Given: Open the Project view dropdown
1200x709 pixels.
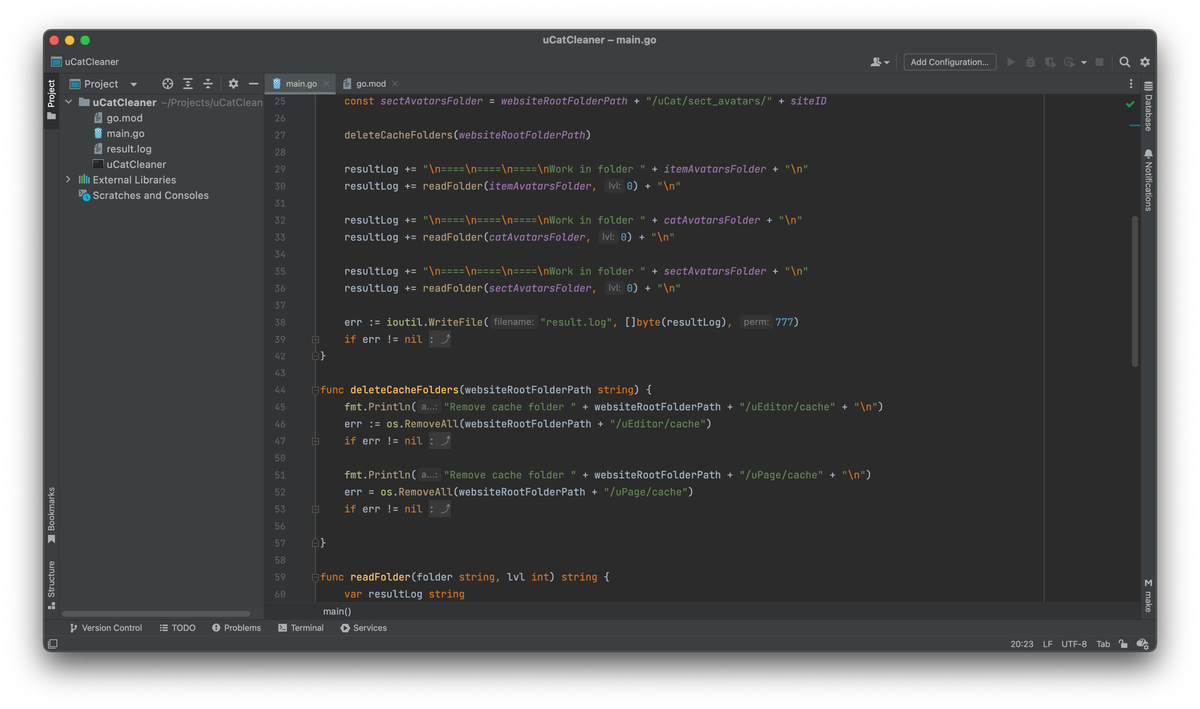Looking at the screenshot, I should tap(133, 84).
